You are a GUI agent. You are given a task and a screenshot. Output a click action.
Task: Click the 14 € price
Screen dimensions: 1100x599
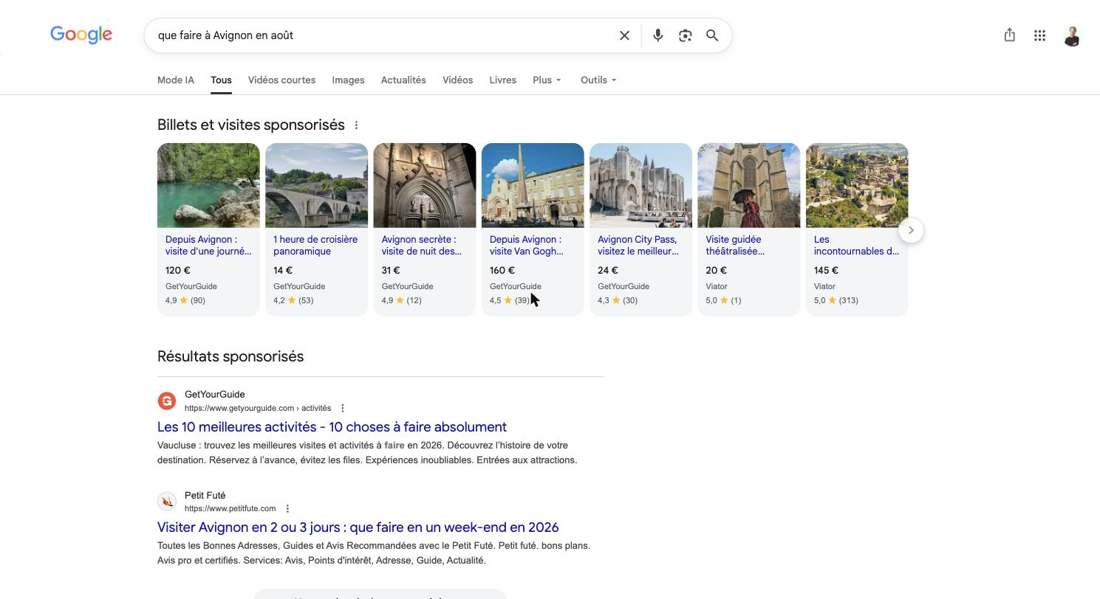tap(283, 270)
